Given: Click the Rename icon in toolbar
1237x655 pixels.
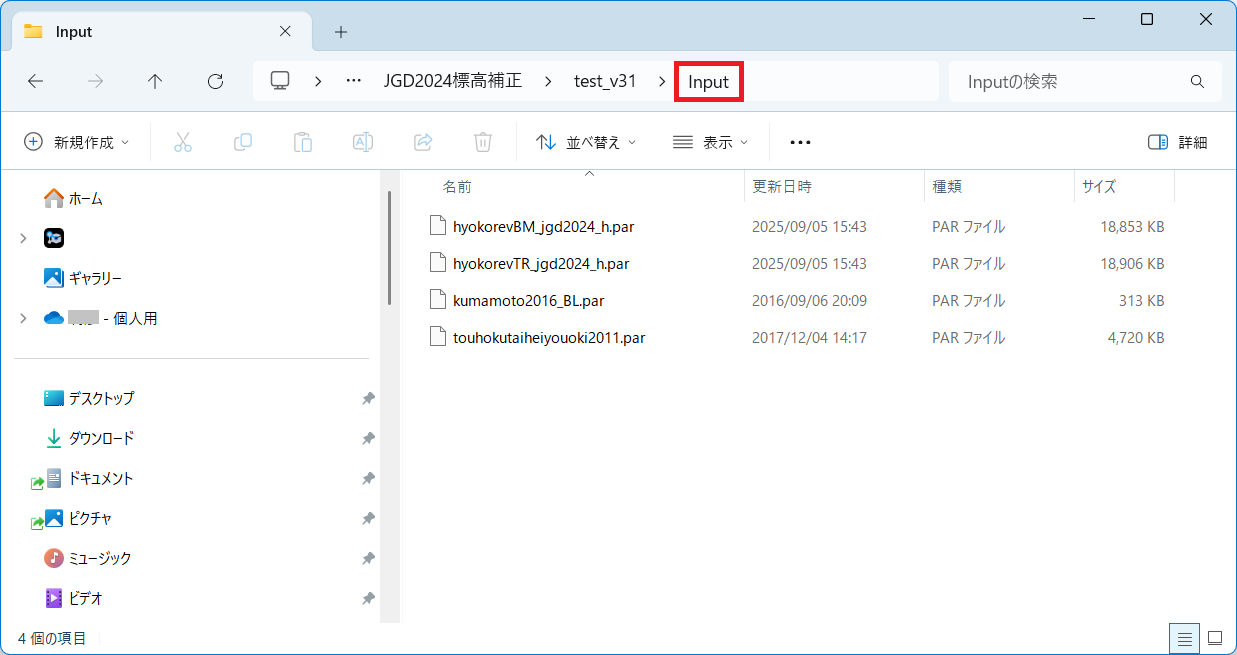Looking at the screenshot, I should (x=363, y=142).
